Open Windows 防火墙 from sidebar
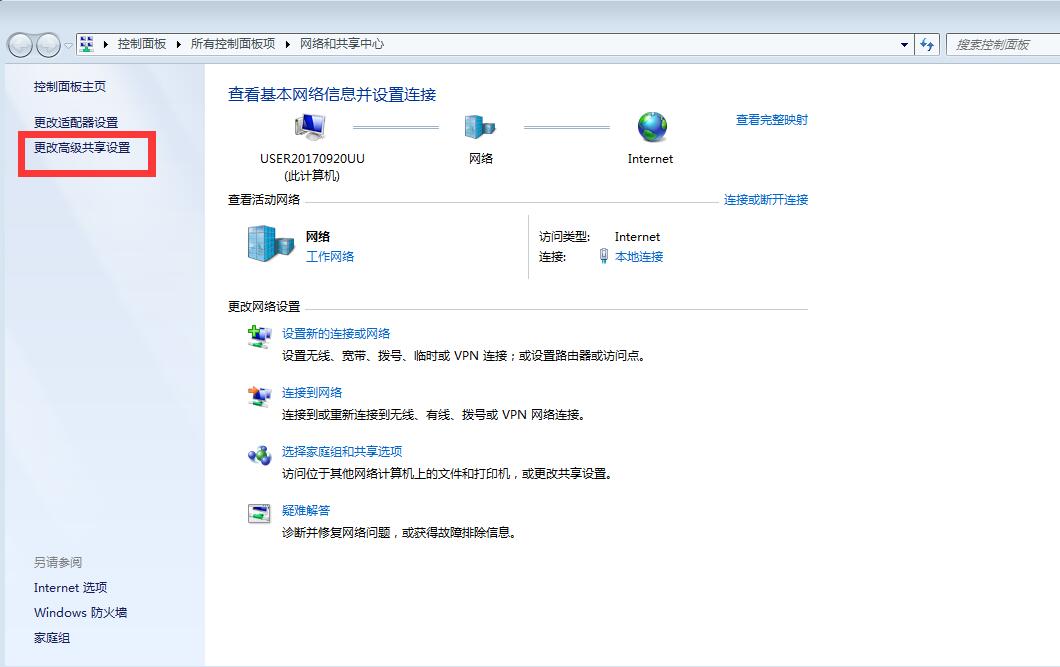 79,612
